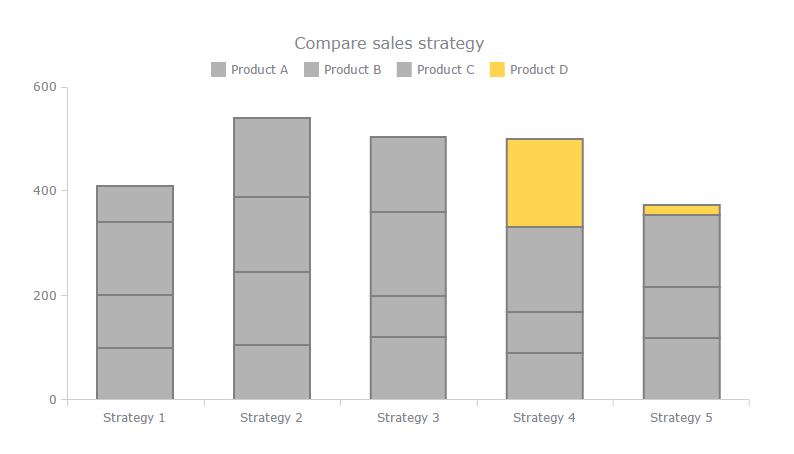
Task: Toggle the Product A legend label
Action: 259,70
